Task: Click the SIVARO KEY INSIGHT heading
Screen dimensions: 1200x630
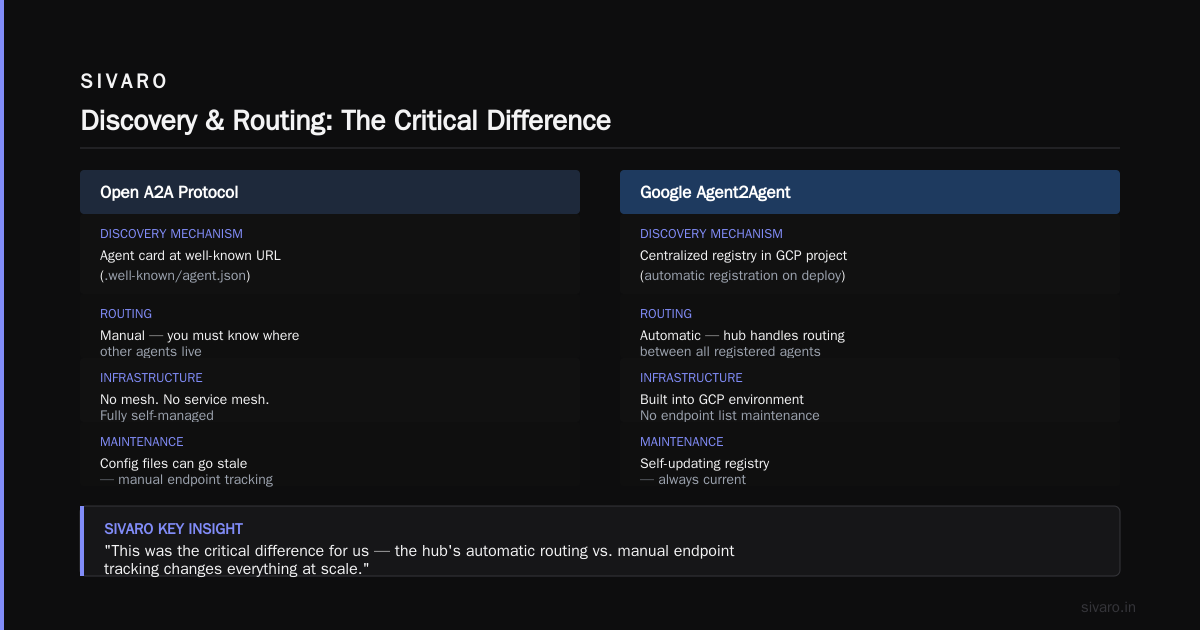Action: pyautogui.click(x=173, y=529)
